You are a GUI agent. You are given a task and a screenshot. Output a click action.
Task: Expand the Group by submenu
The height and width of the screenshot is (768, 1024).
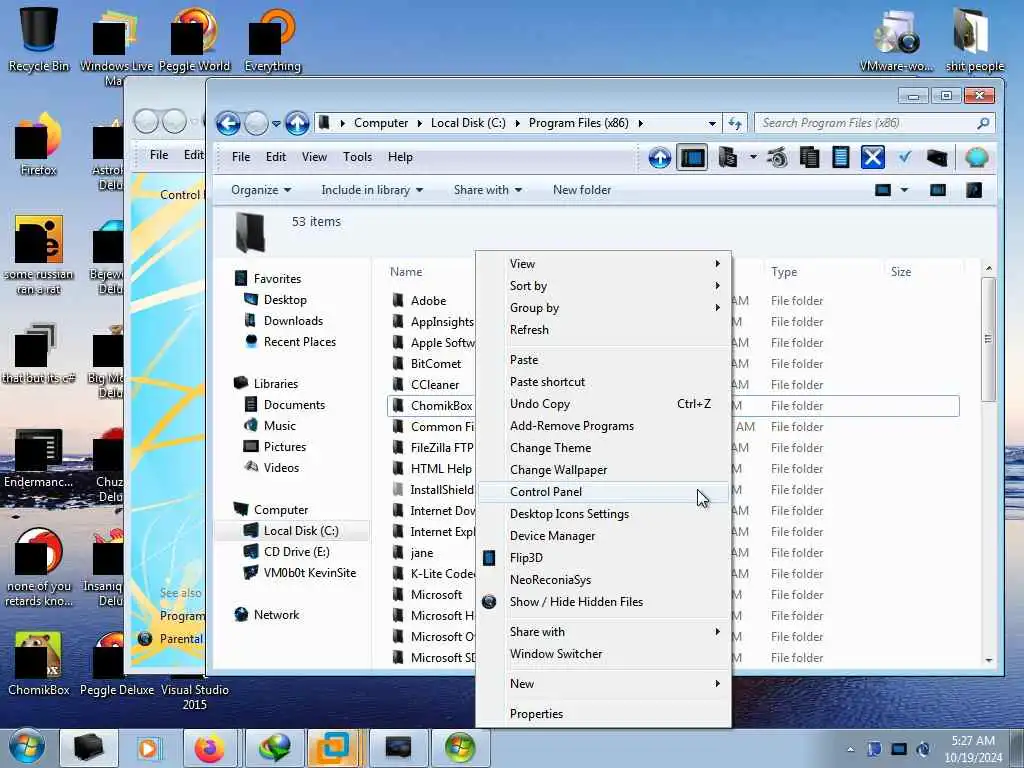(604, 308)
